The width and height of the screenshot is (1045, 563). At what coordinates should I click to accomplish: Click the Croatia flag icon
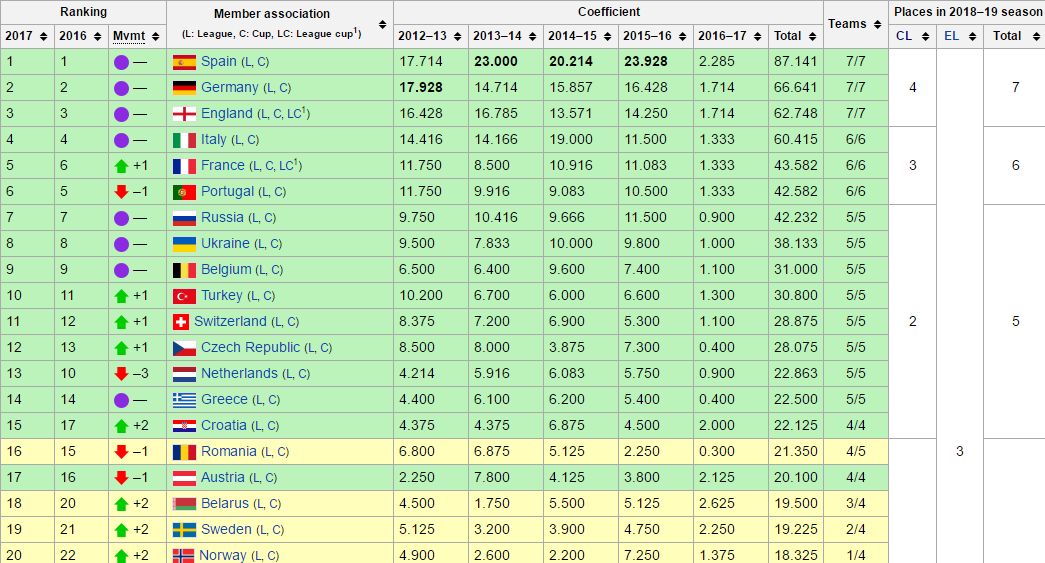point(184,426)
